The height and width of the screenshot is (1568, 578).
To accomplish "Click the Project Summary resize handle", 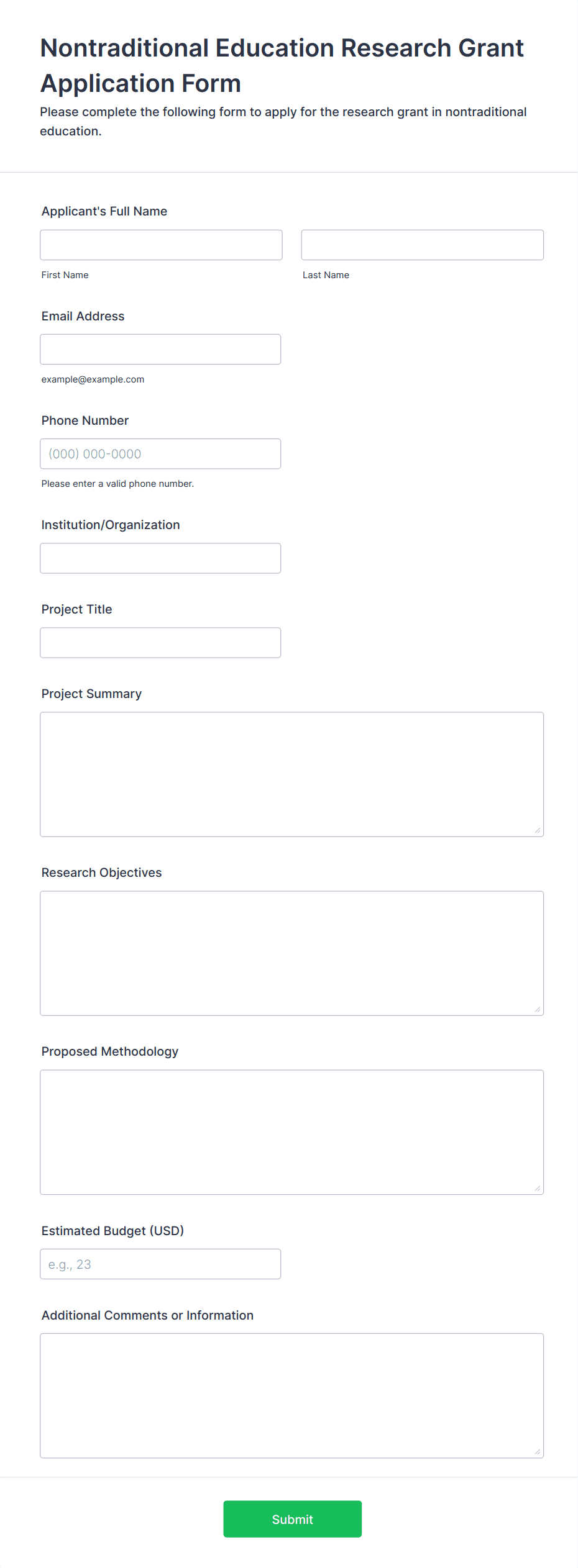I will (x=538, y=831).
